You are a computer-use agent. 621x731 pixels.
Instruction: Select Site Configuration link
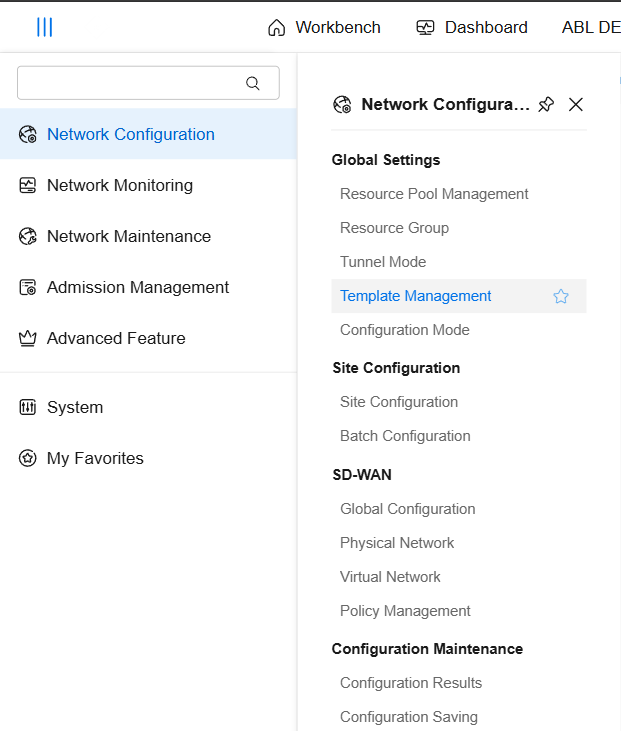399,402
